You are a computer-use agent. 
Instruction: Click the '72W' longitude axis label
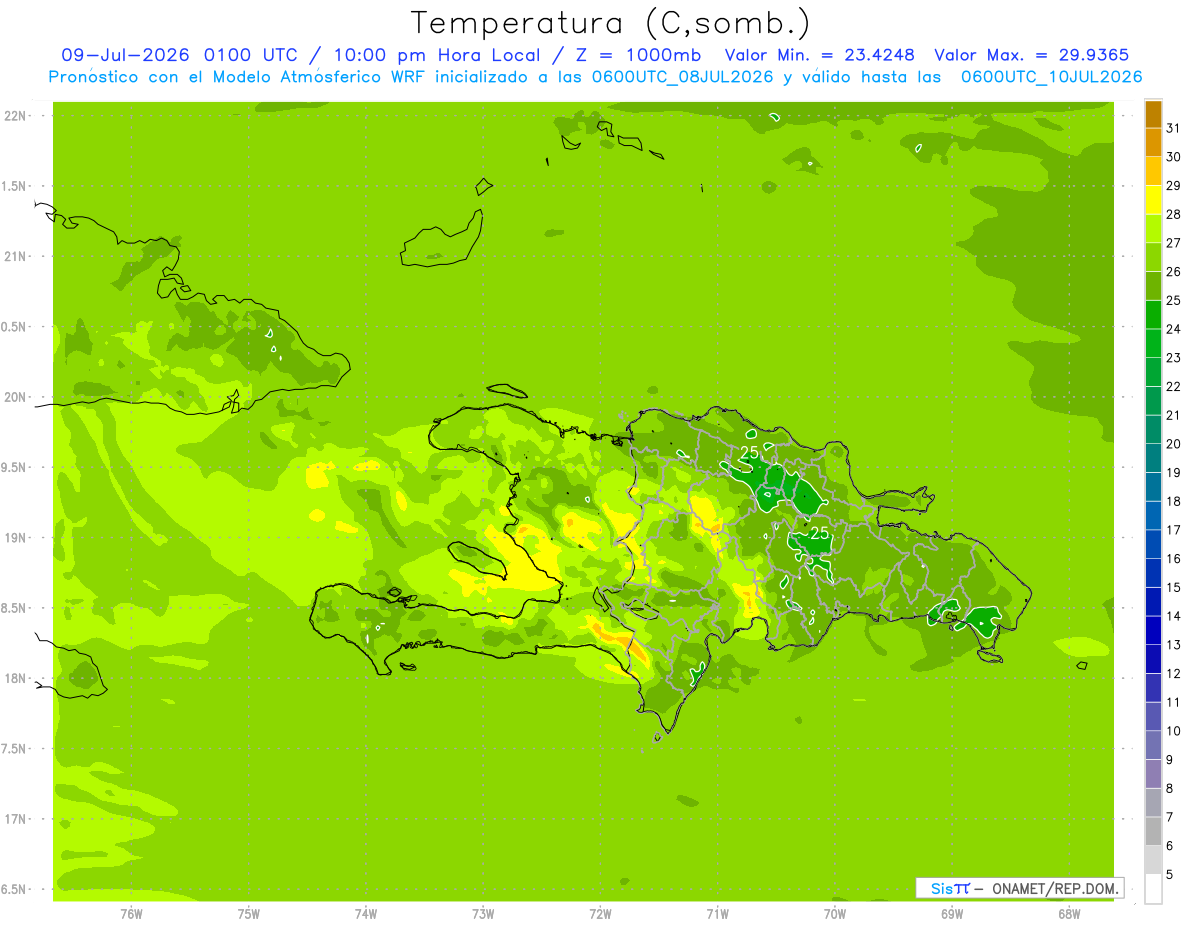[x=600, y=914]
